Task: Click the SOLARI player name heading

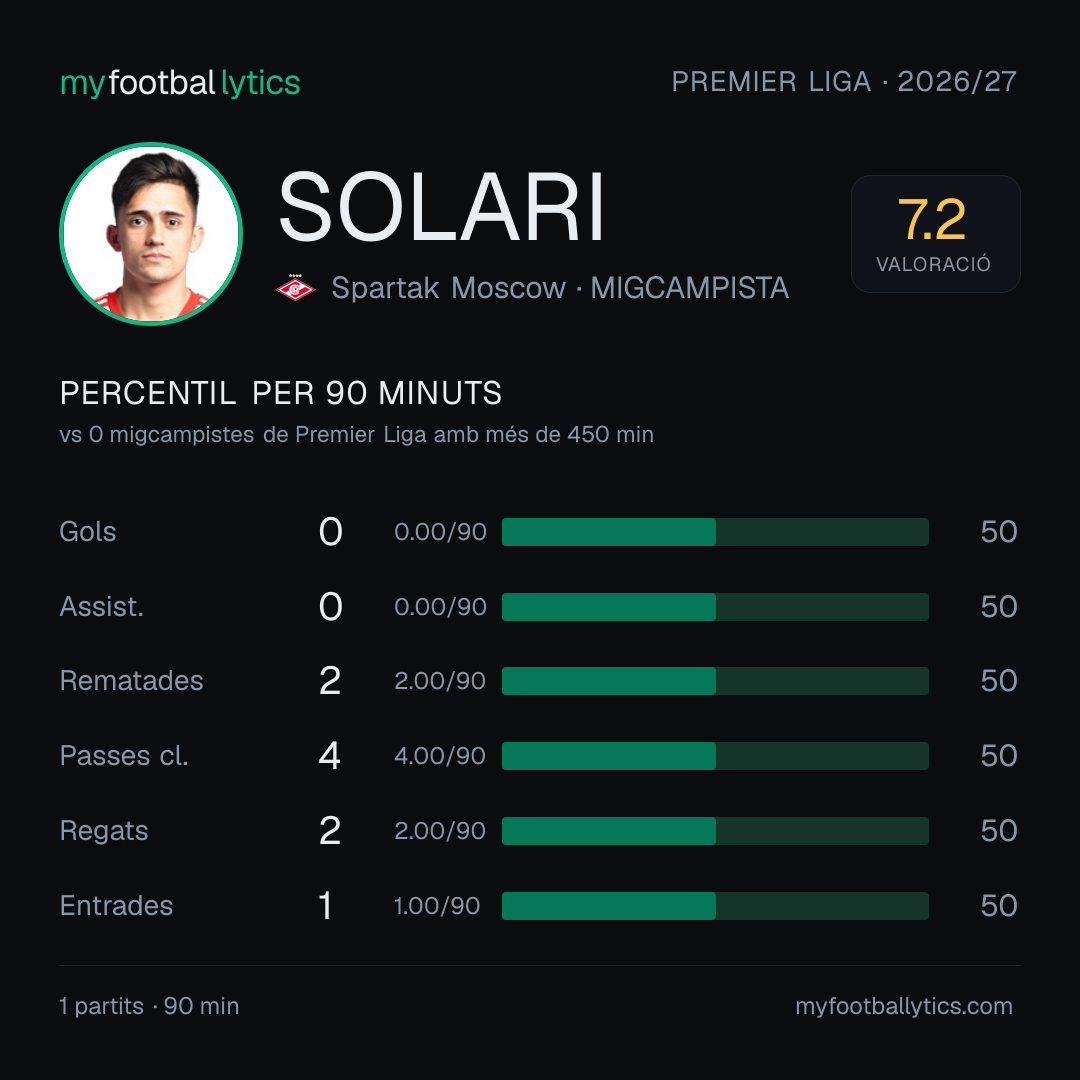Action: point(442,207)
